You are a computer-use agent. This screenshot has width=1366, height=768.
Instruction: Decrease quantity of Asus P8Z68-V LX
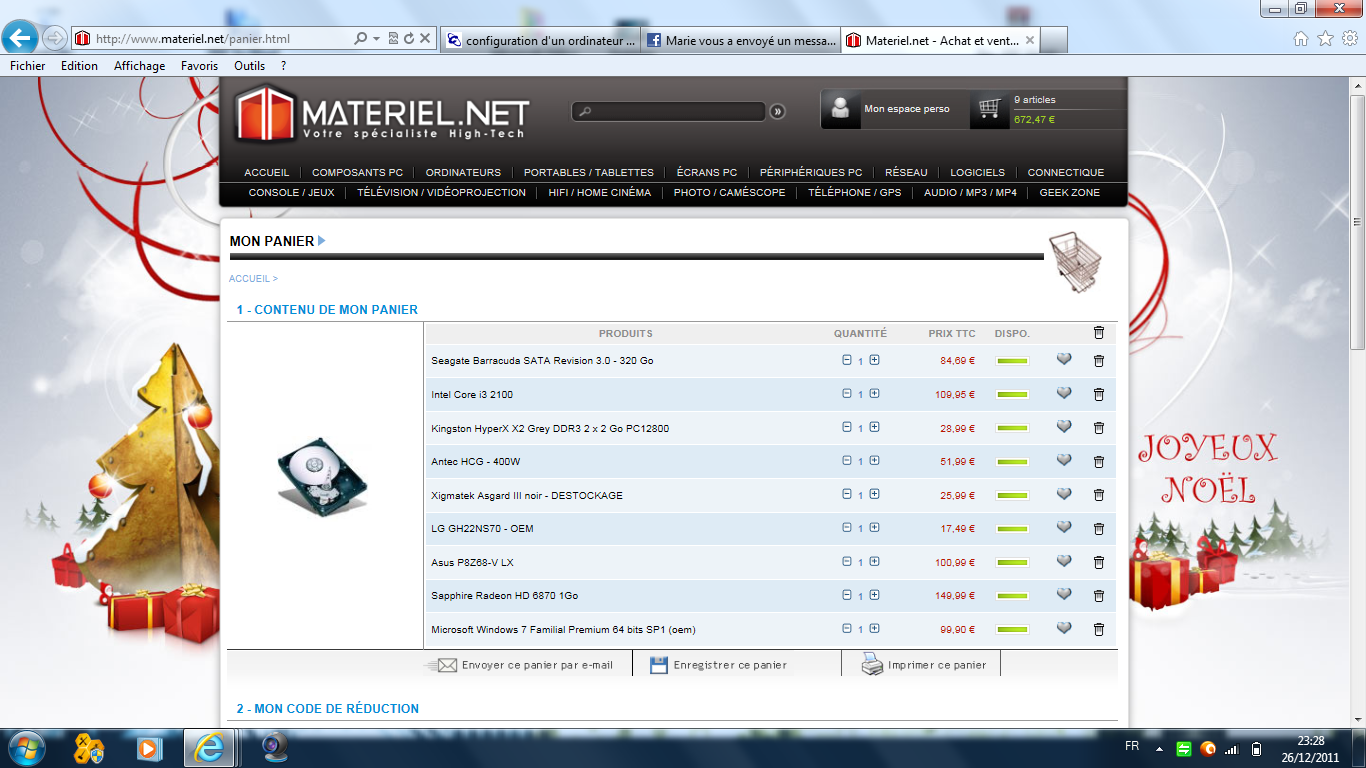(x=847, y=562)
